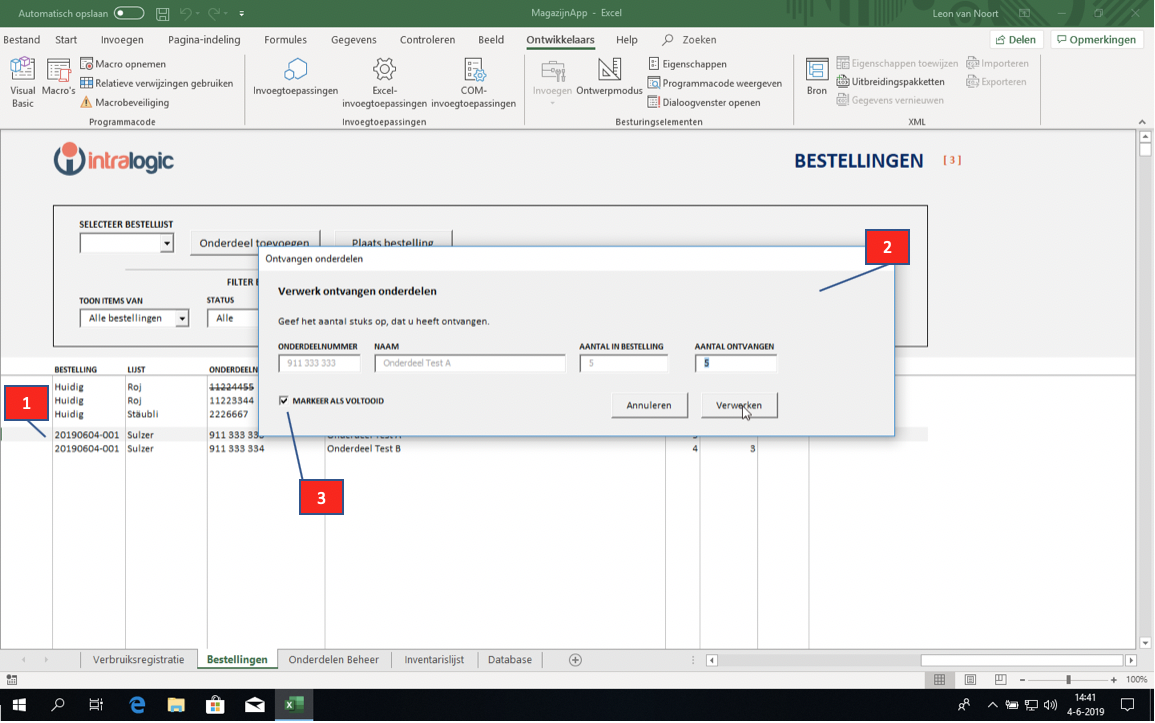Image resolution: width=1155 pixels, height=723 pixels.
Task: Uncheck Markeer als voltooid checkbox
Action: click(284, 401)
